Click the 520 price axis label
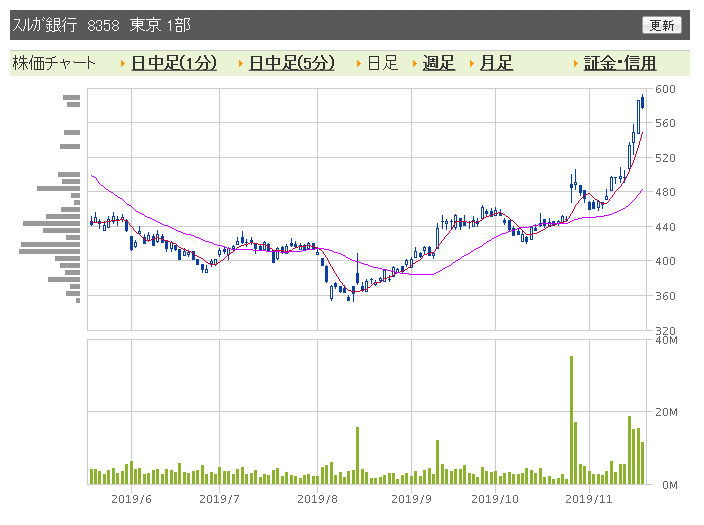Viewport: 704px width, 525px height. 665,158
